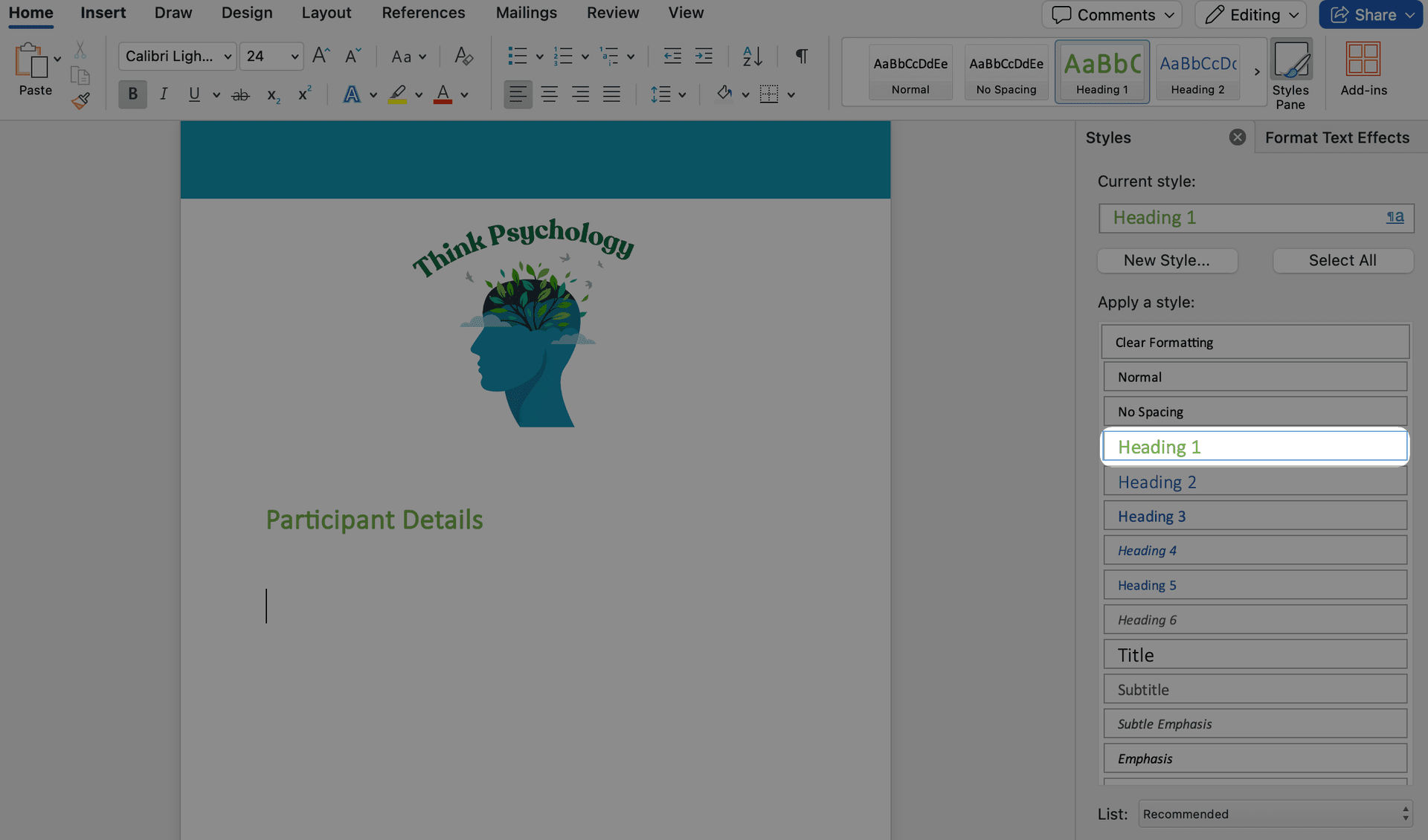Expand the font size dropdown
Viewport: 1428px width, 840px height.
click(x=295, y=56)
